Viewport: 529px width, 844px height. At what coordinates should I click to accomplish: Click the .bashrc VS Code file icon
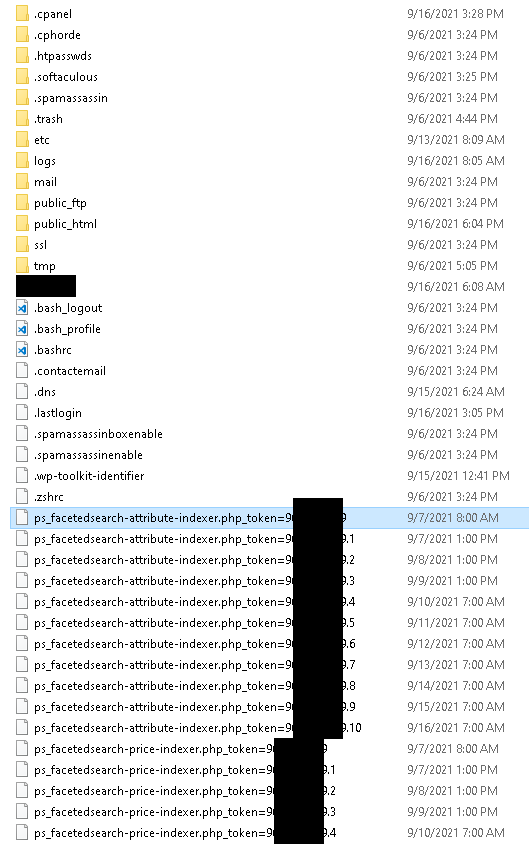click(x=22, y=350)
